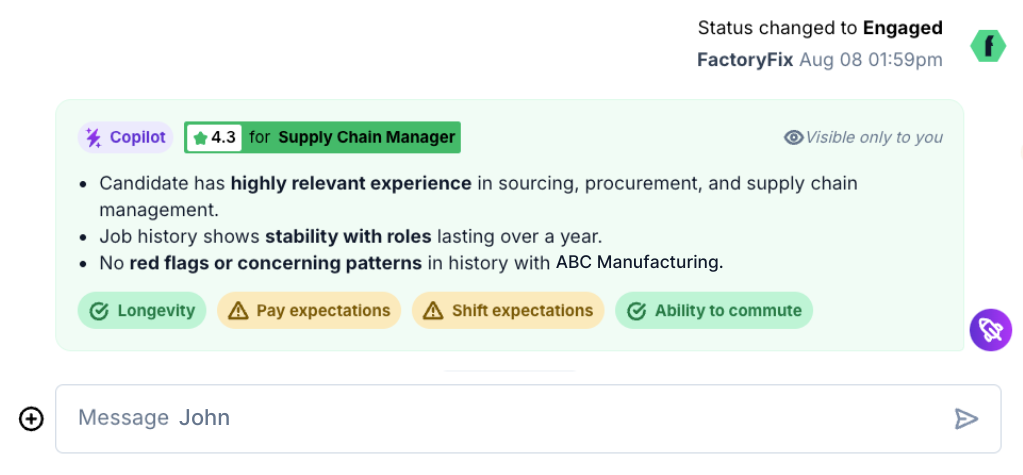The width and height of the screenshot is (1023, 475).
Task: Send the message with paper plane icon
Action: (965, 419)
